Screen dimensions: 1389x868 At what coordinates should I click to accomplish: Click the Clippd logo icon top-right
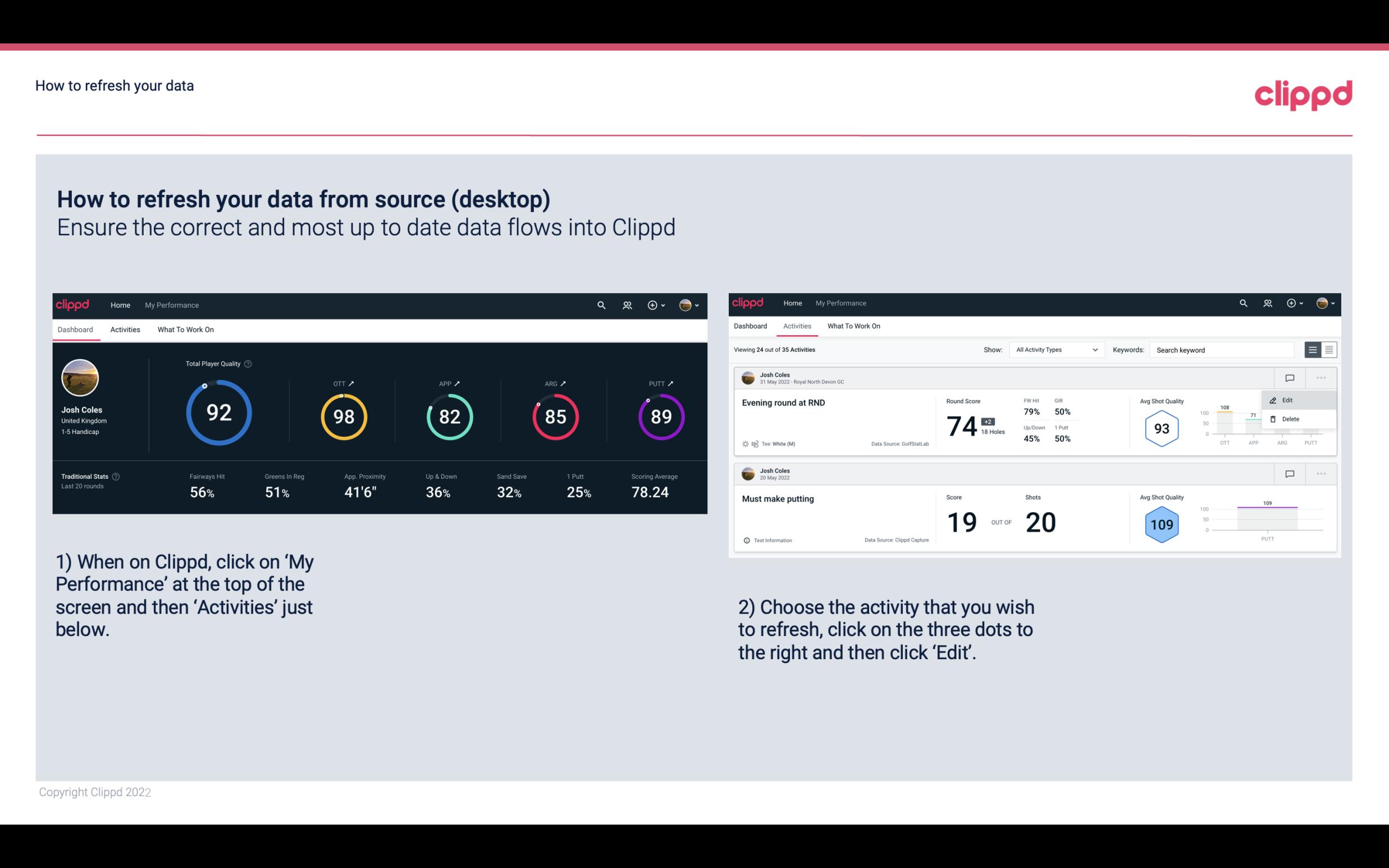pos(1303,94)
